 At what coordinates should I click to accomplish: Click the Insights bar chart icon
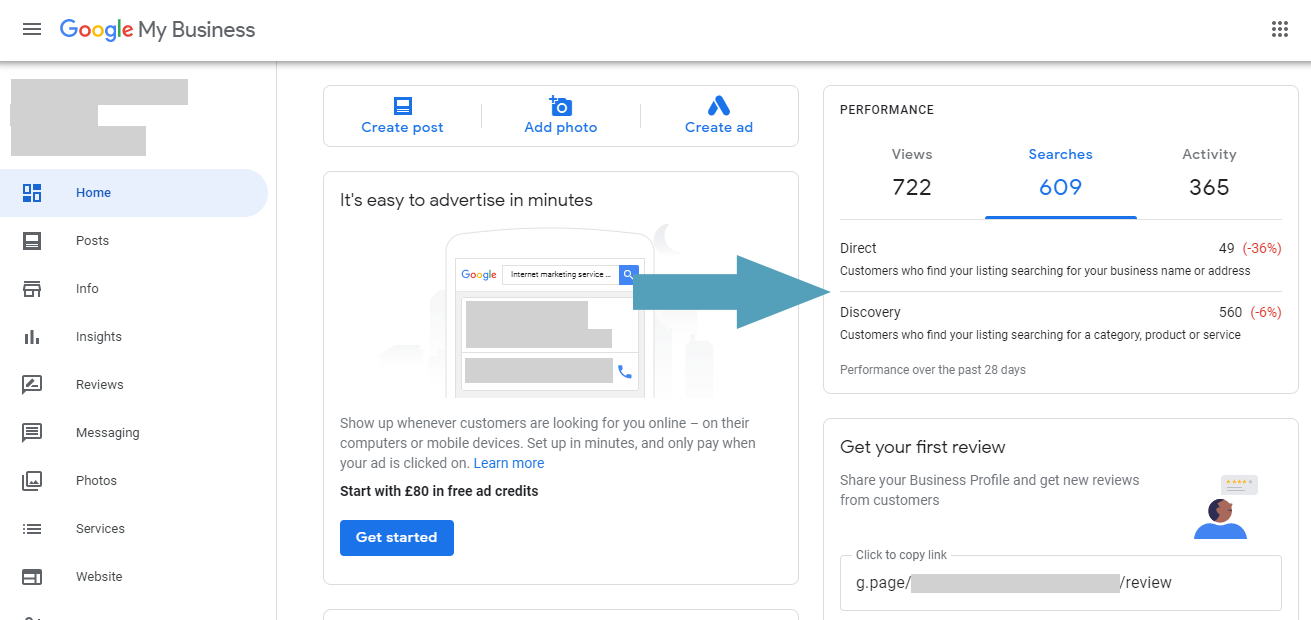pyautogui.click(x=32, y=337)
